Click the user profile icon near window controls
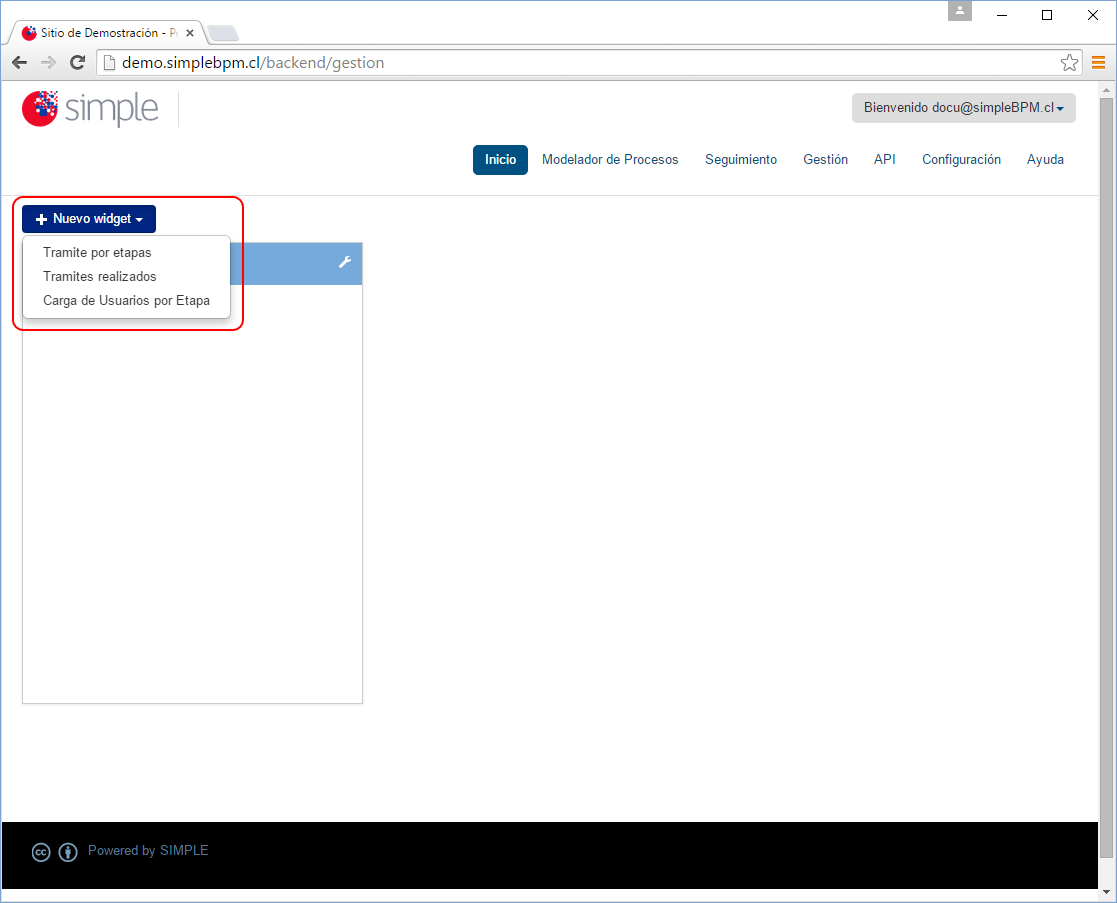Viewport: 1117px width, 903px height. tap(959, 11)
